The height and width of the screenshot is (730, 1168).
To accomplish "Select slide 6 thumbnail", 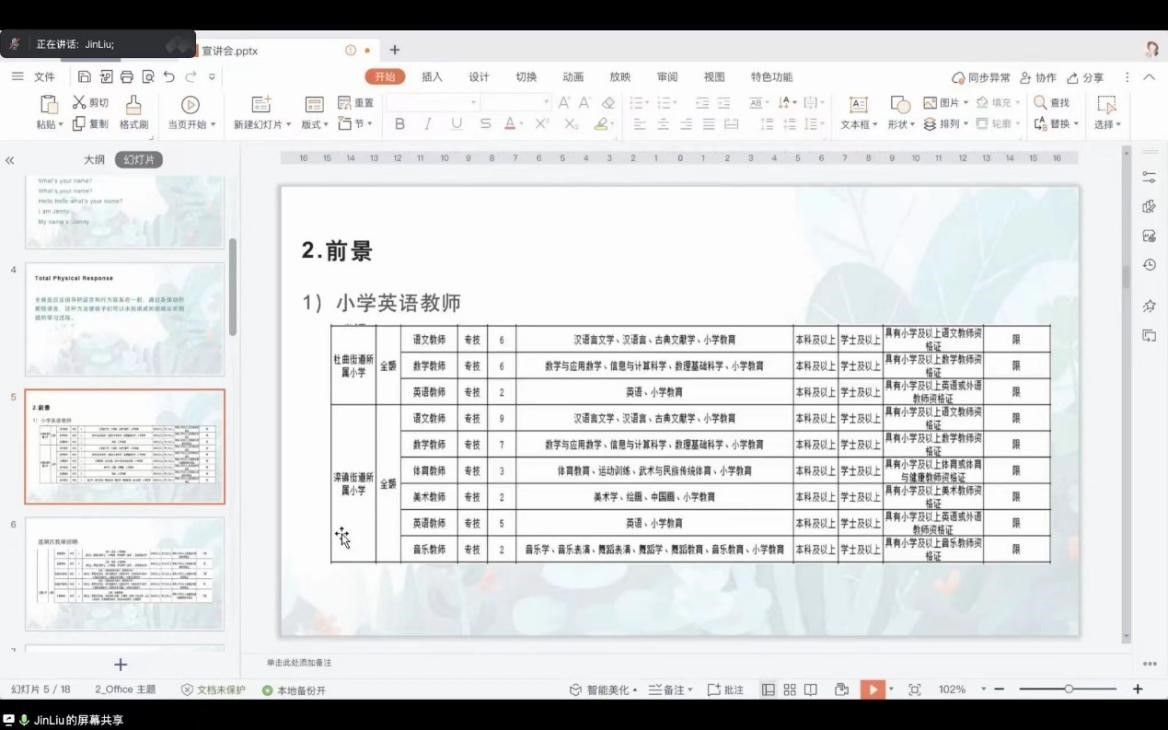I will [124, 574].
